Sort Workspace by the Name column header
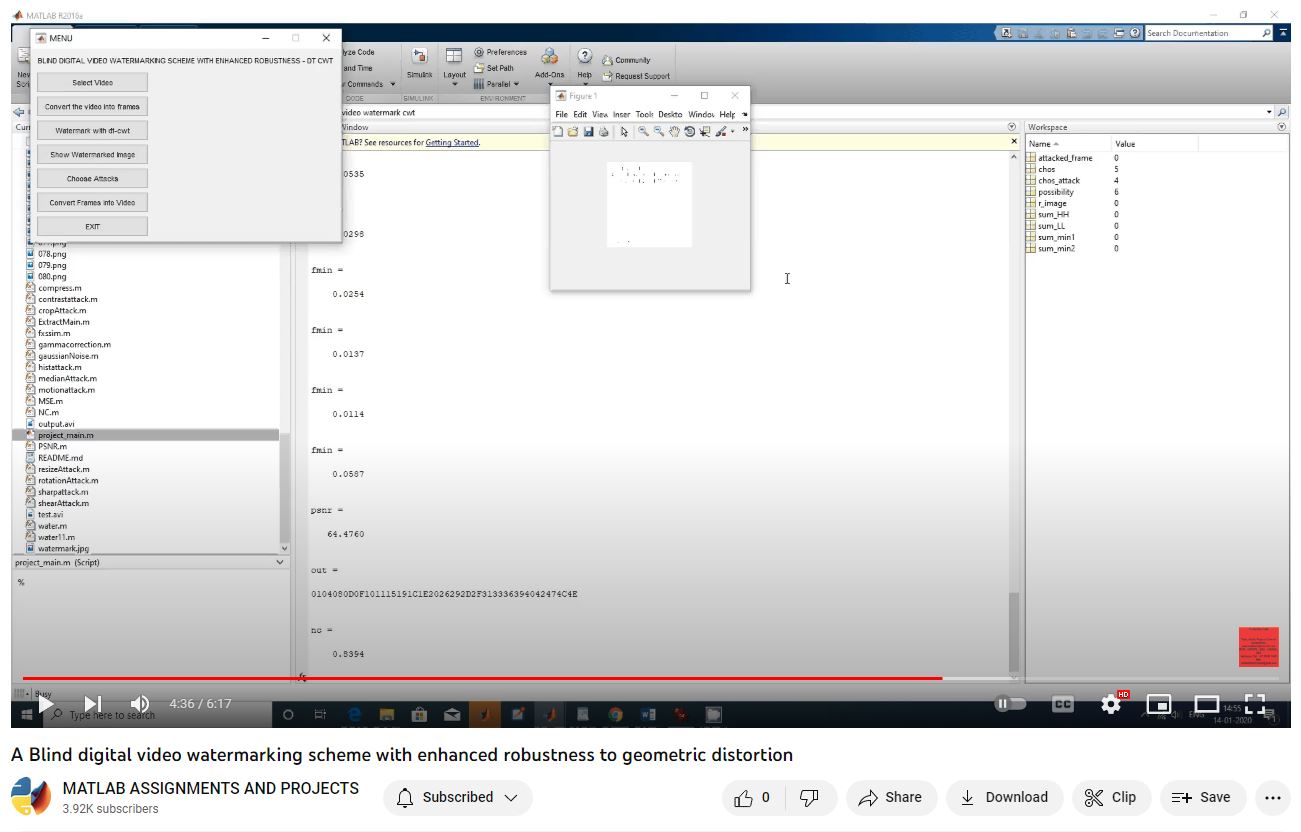Screen dimensions: 1301x832 pos(1068,144)
